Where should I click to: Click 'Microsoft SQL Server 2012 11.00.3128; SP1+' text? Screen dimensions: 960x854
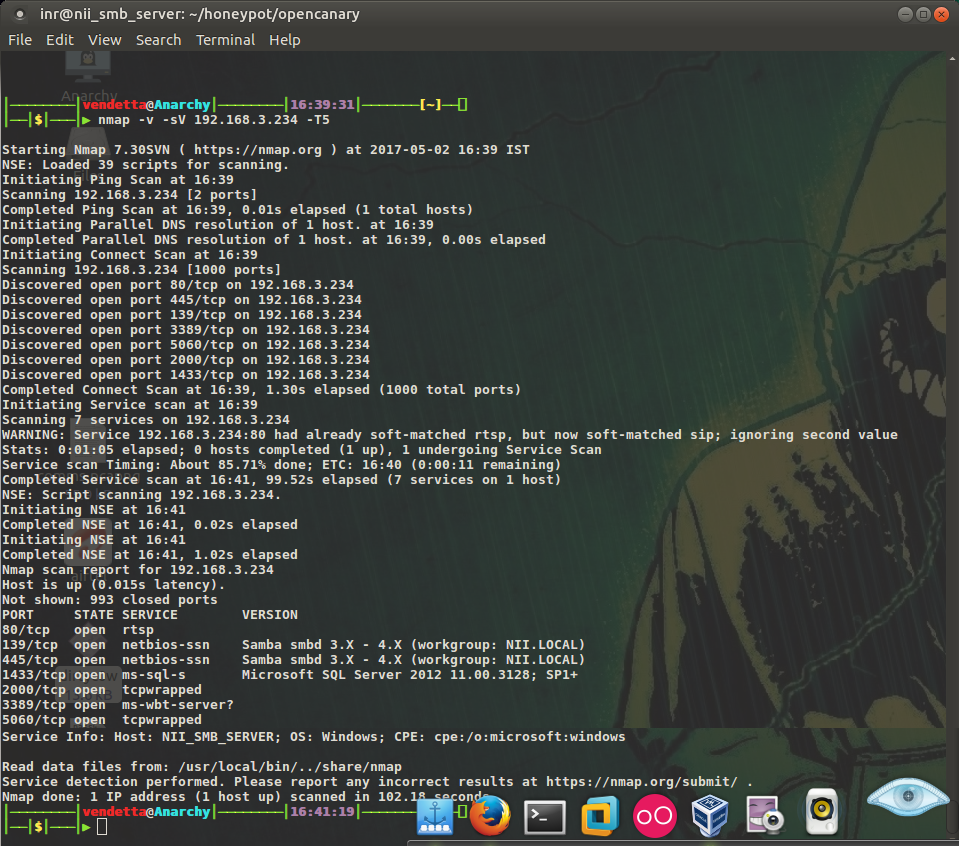click(410, 675)
